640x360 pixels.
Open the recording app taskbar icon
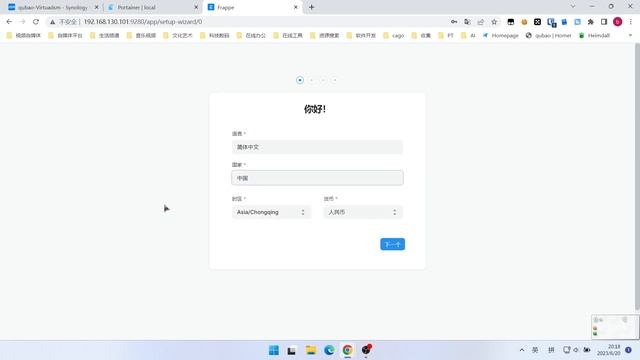coord(366,350)
